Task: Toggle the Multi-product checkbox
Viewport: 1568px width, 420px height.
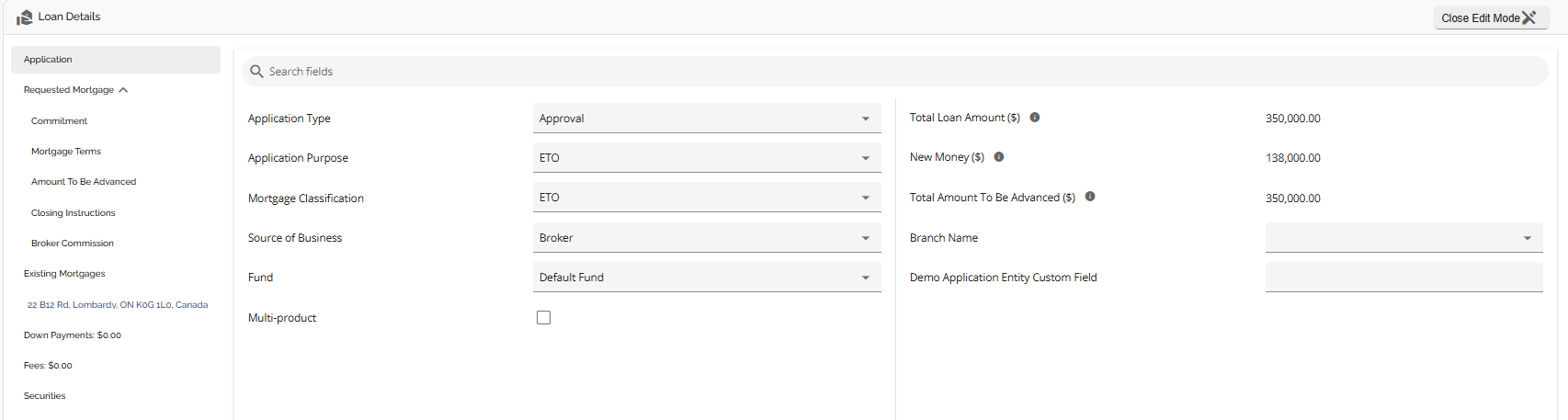Action: (x=544, y=317)
